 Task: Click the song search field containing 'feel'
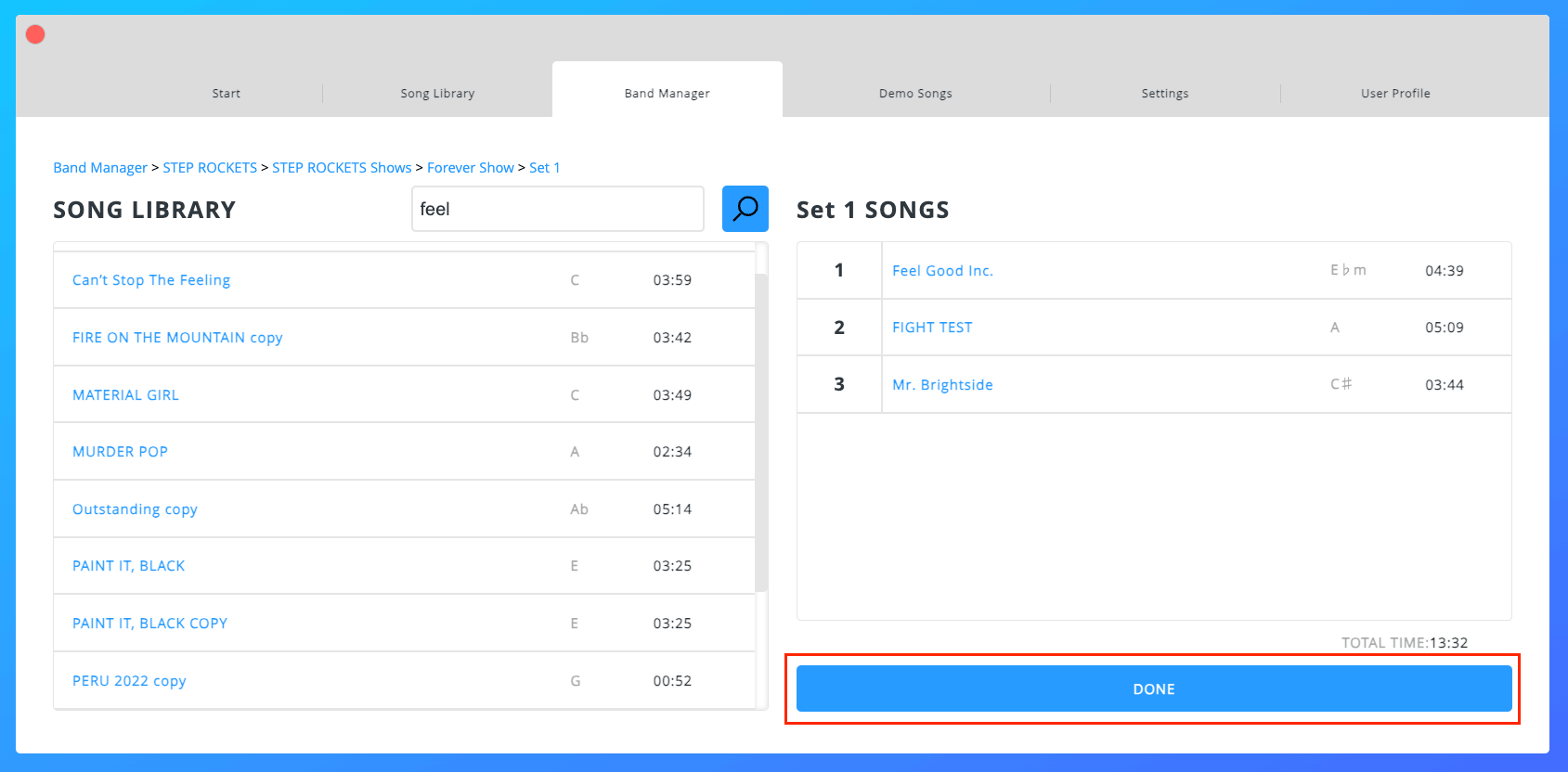(x=557, y=209)
